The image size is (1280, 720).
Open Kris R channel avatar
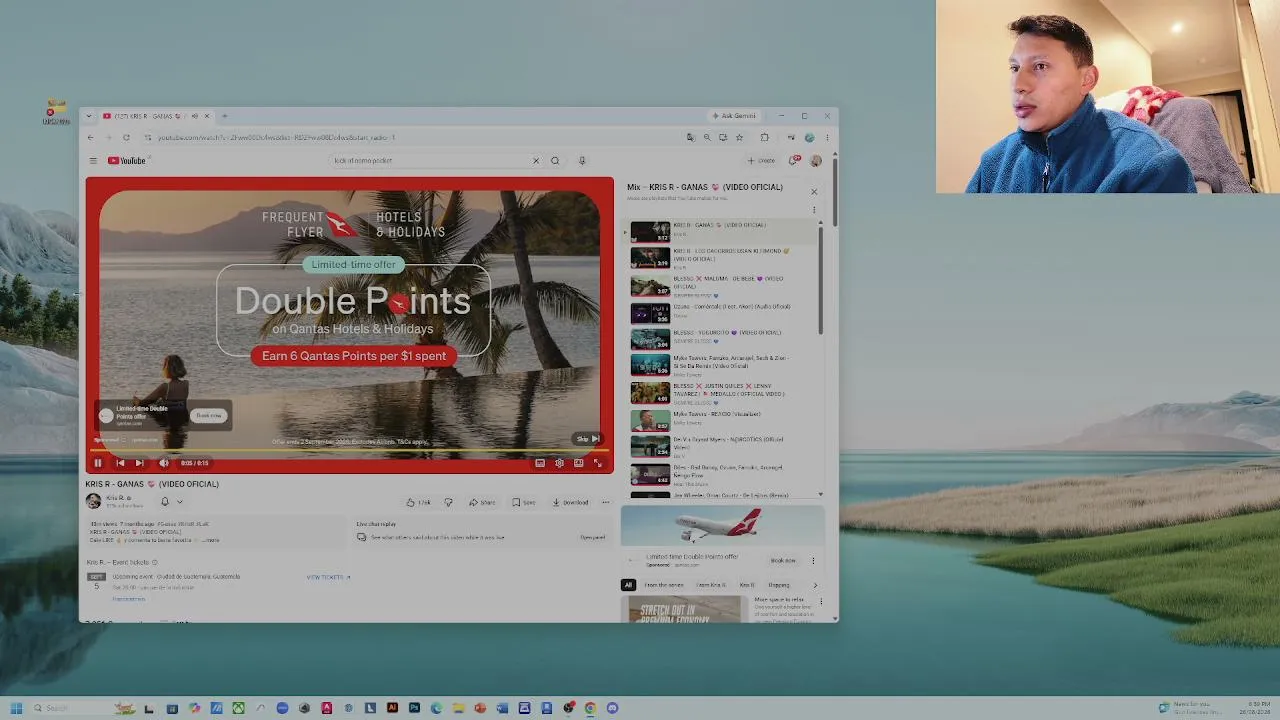94,501
